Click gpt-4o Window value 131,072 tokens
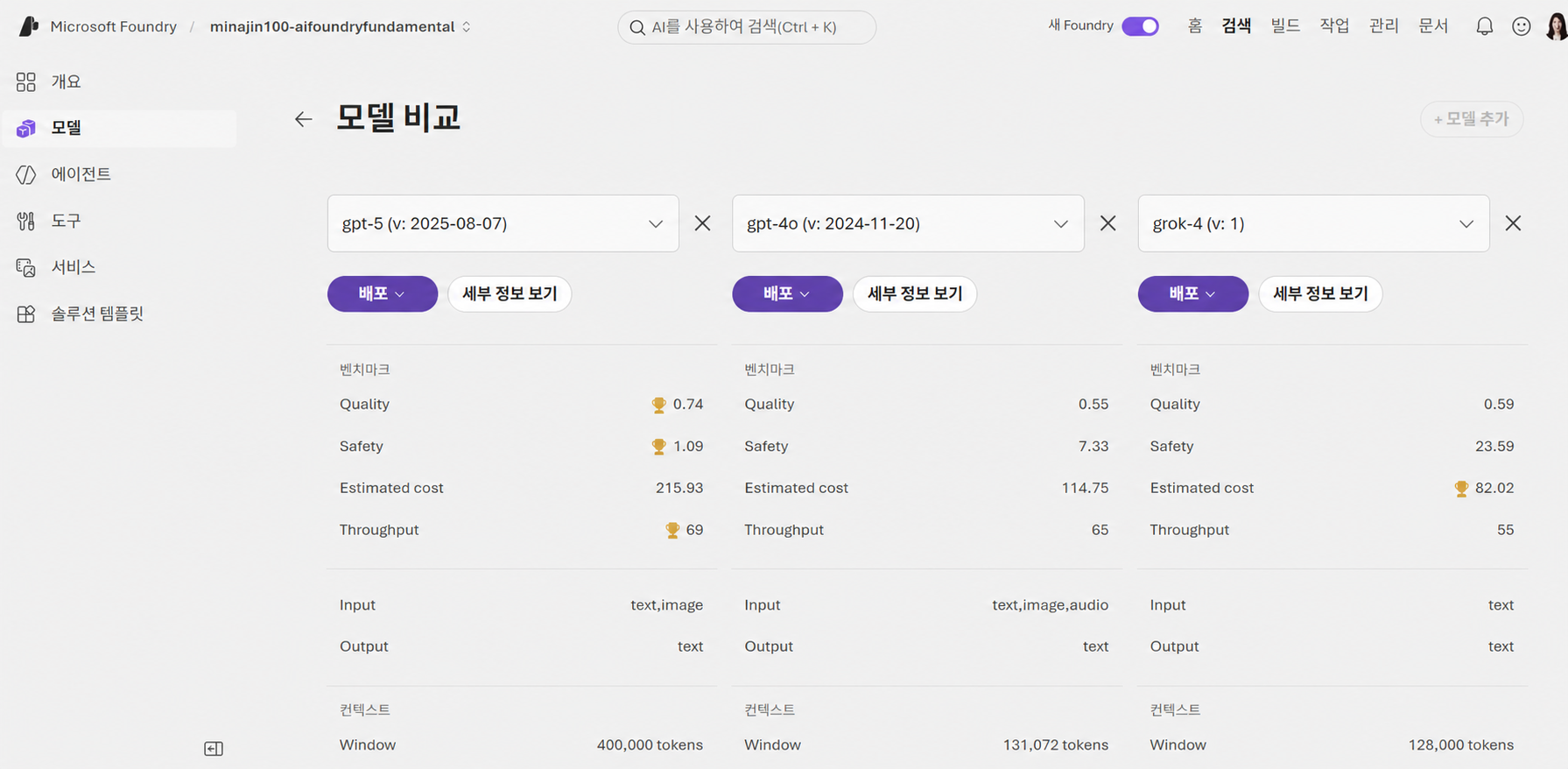 (1055, 744)
